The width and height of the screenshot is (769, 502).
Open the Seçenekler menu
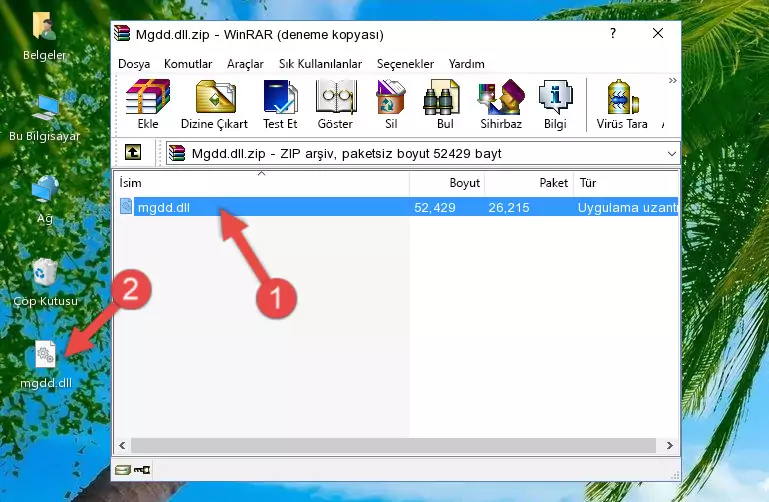pyautogui.click(x=405, y=64)
